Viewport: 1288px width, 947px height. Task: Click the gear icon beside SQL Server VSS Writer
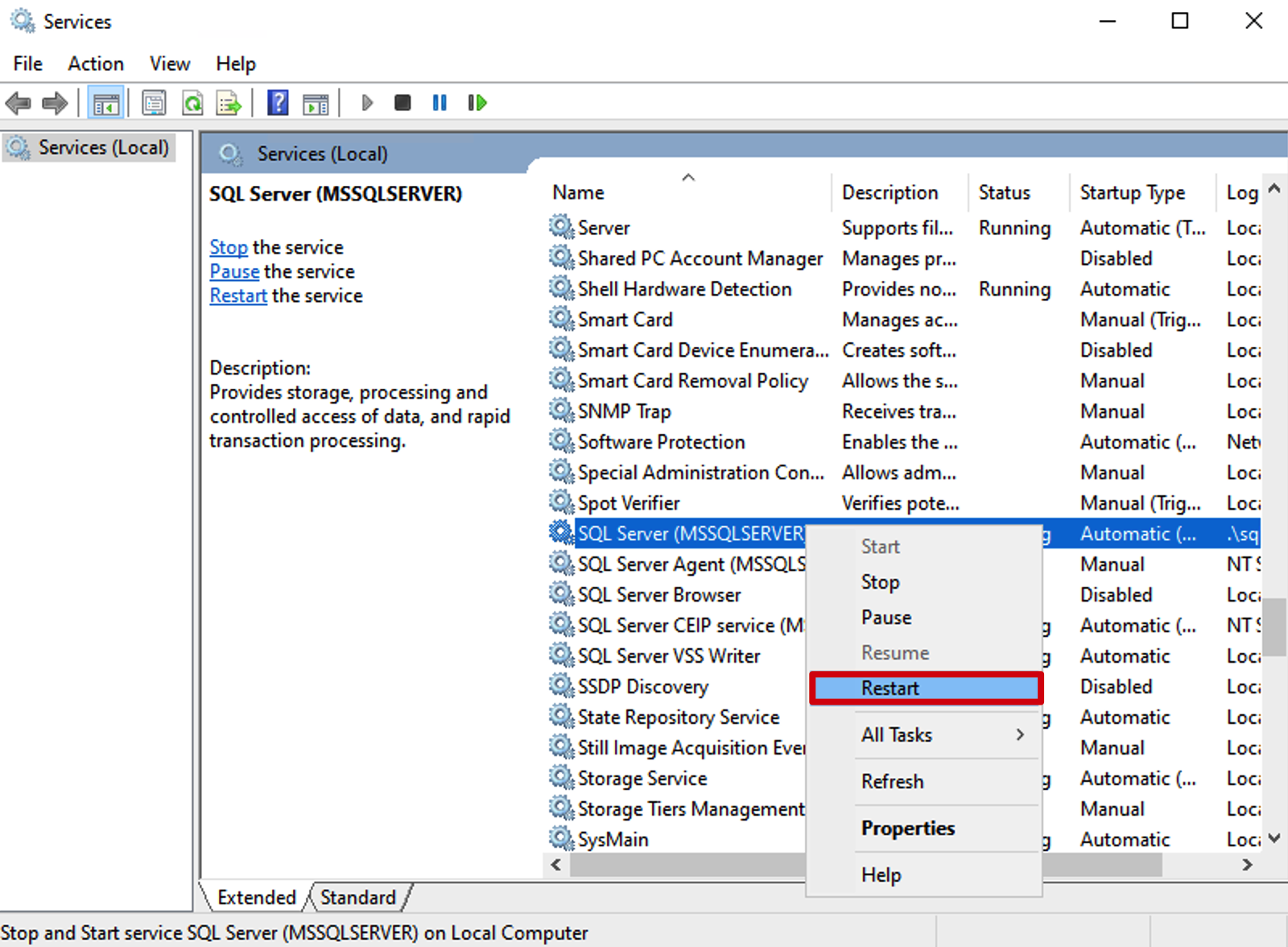tap(561, 655)
